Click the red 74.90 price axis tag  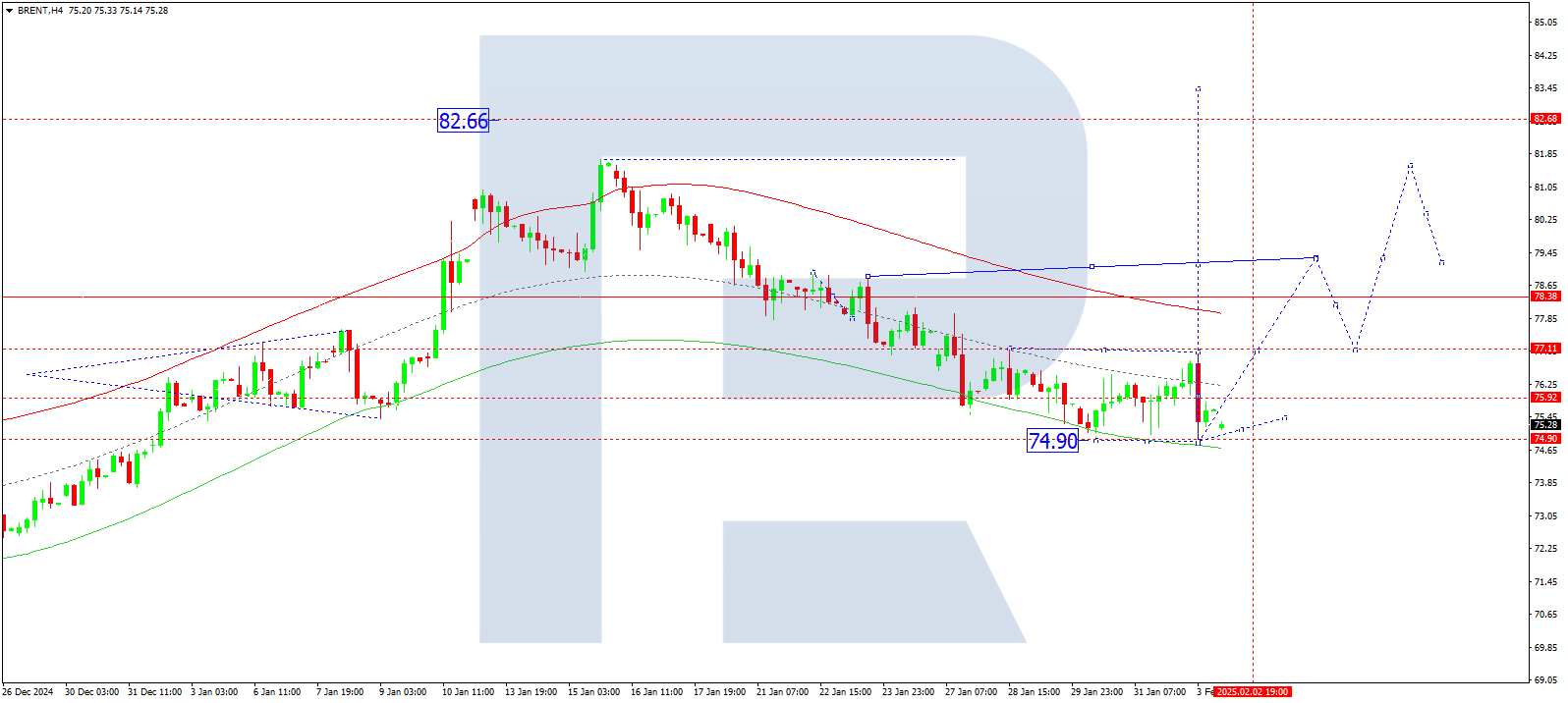click(x=1544, y=439)
